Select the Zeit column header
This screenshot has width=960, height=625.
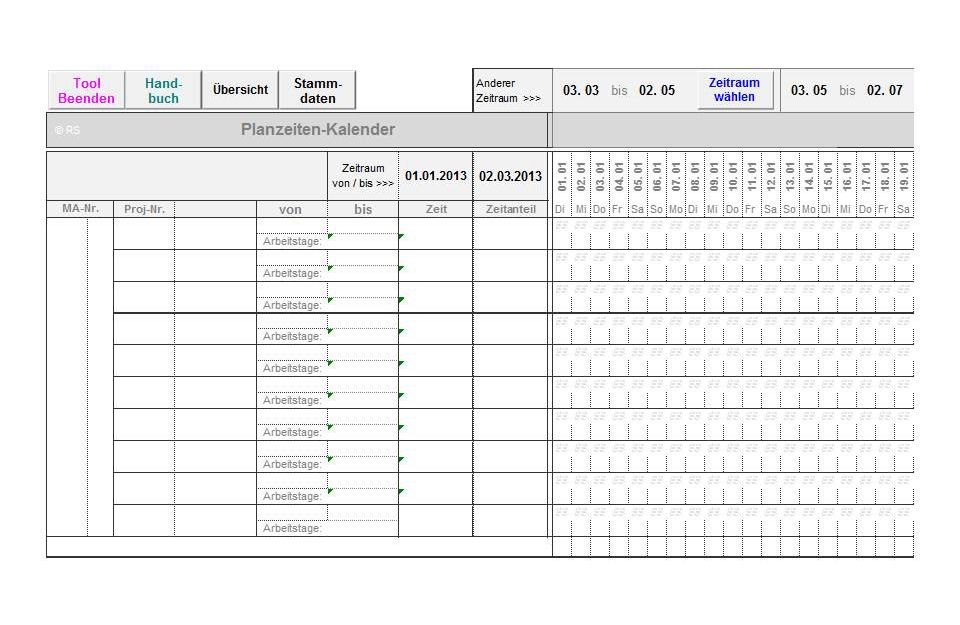(x=436, y=209)
